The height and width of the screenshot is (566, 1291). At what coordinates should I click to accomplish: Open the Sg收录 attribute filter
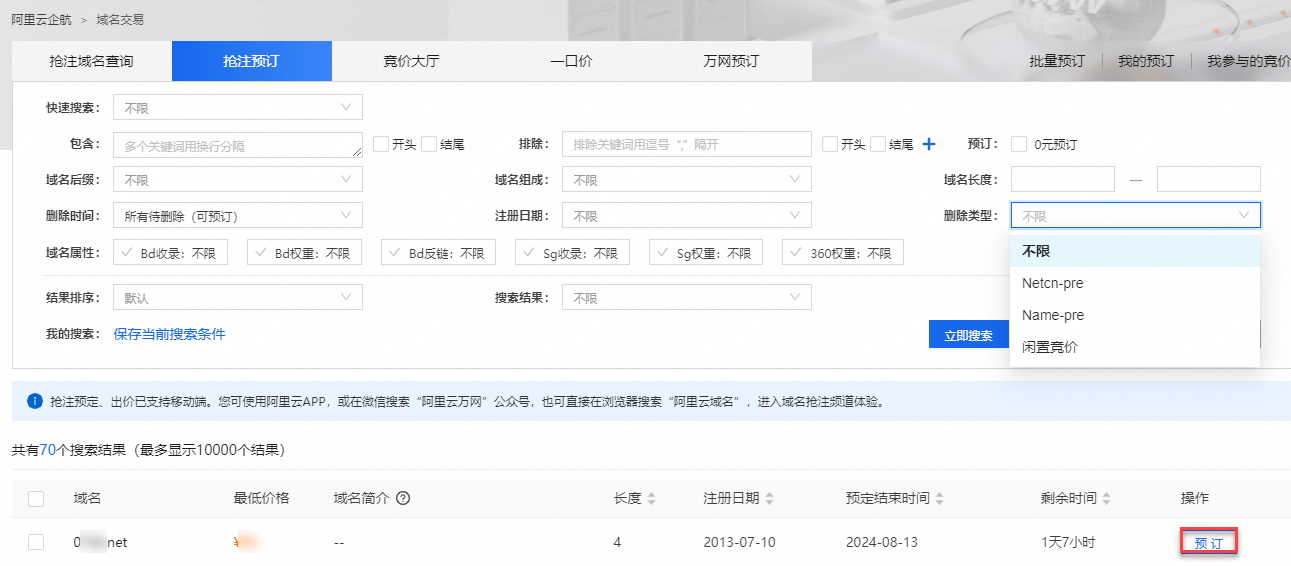coord(572,253)
